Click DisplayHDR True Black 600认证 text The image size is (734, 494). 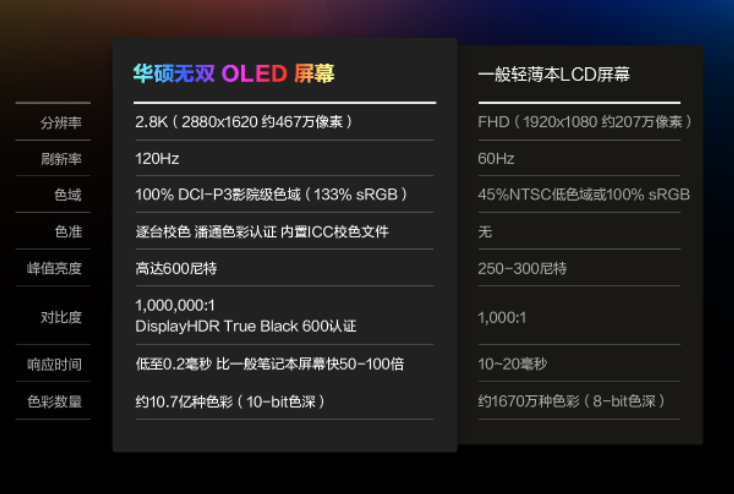click(246, 326)
